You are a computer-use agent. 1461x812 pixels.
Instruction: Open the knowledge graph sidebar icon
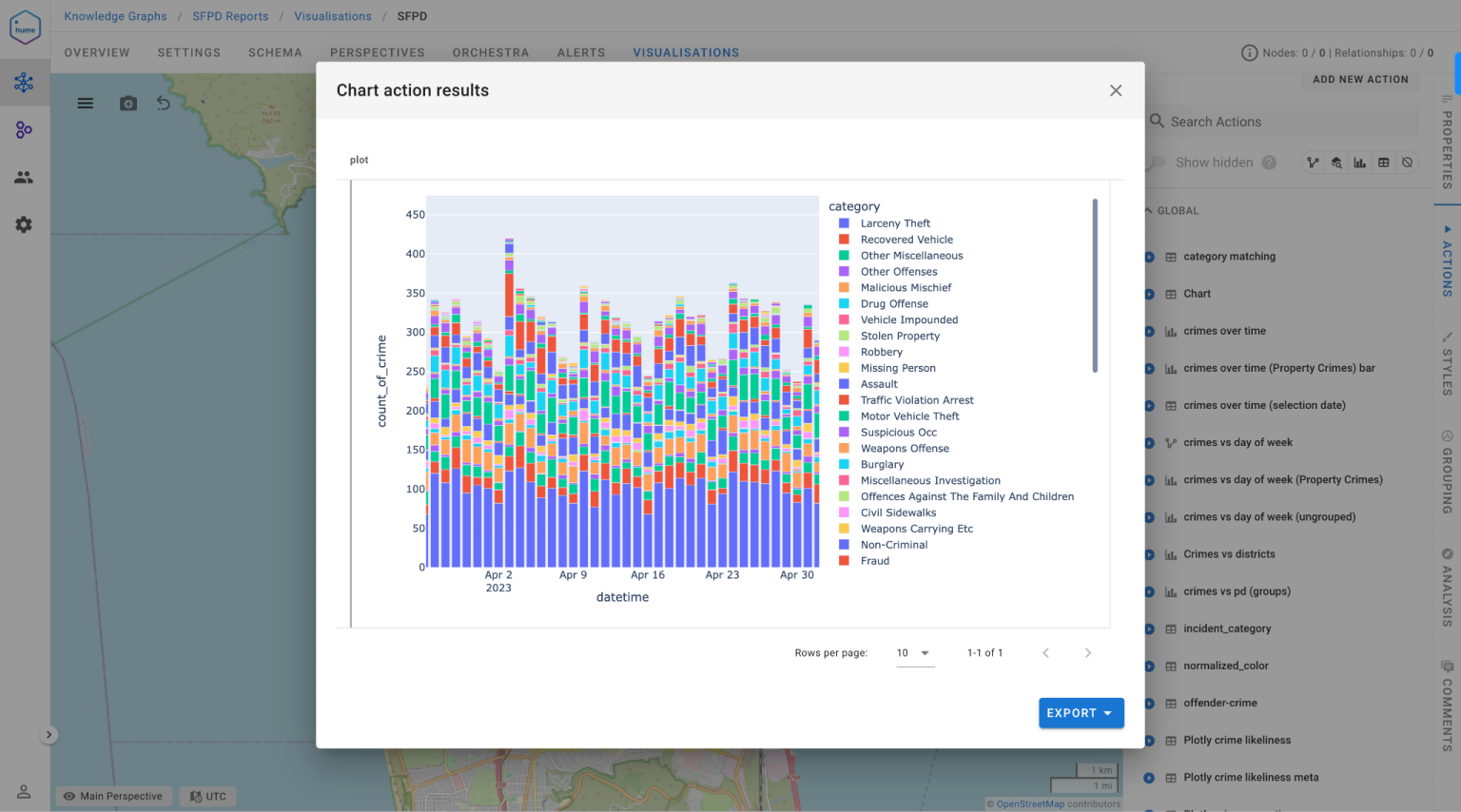(x=24, y=83)
